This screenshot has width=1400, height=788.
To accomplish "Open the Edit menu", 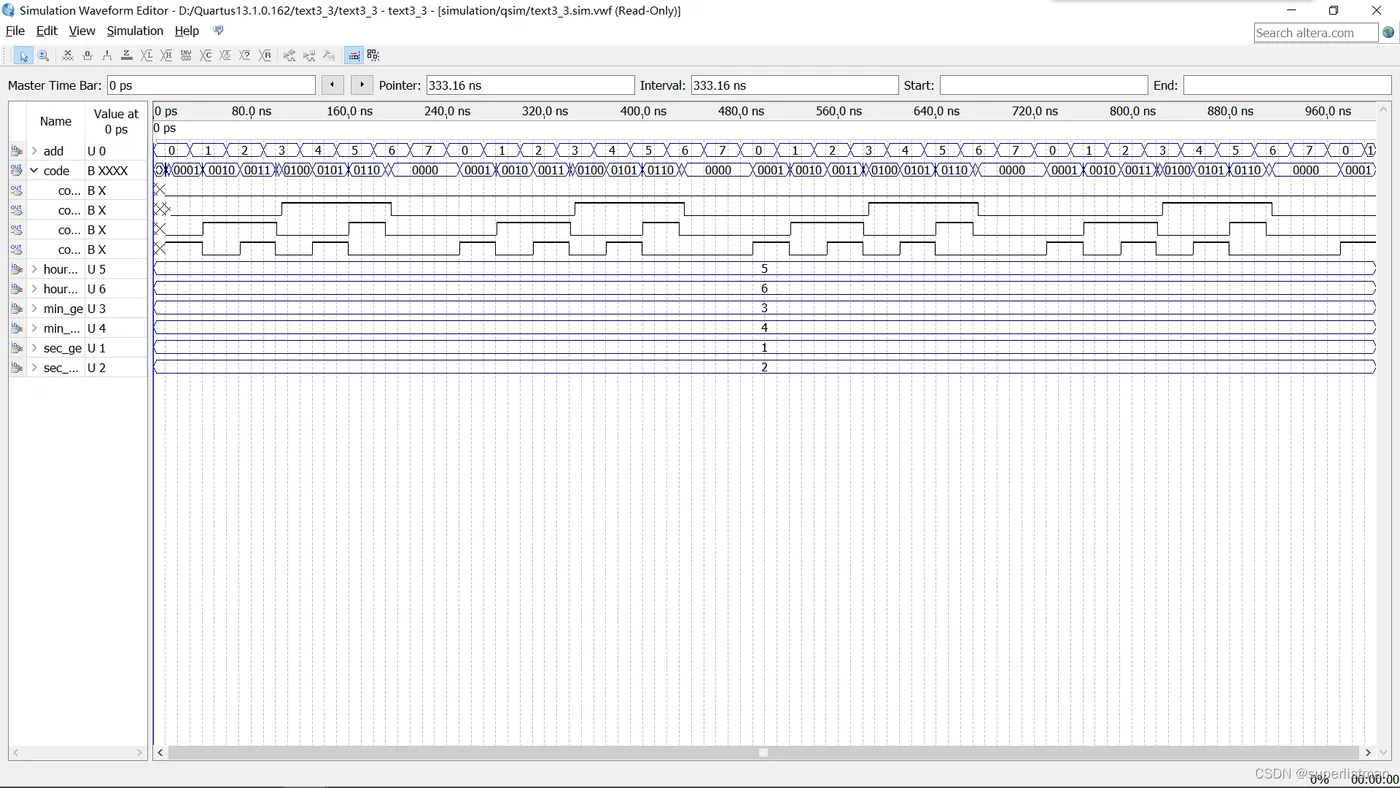I will point(46,31).
